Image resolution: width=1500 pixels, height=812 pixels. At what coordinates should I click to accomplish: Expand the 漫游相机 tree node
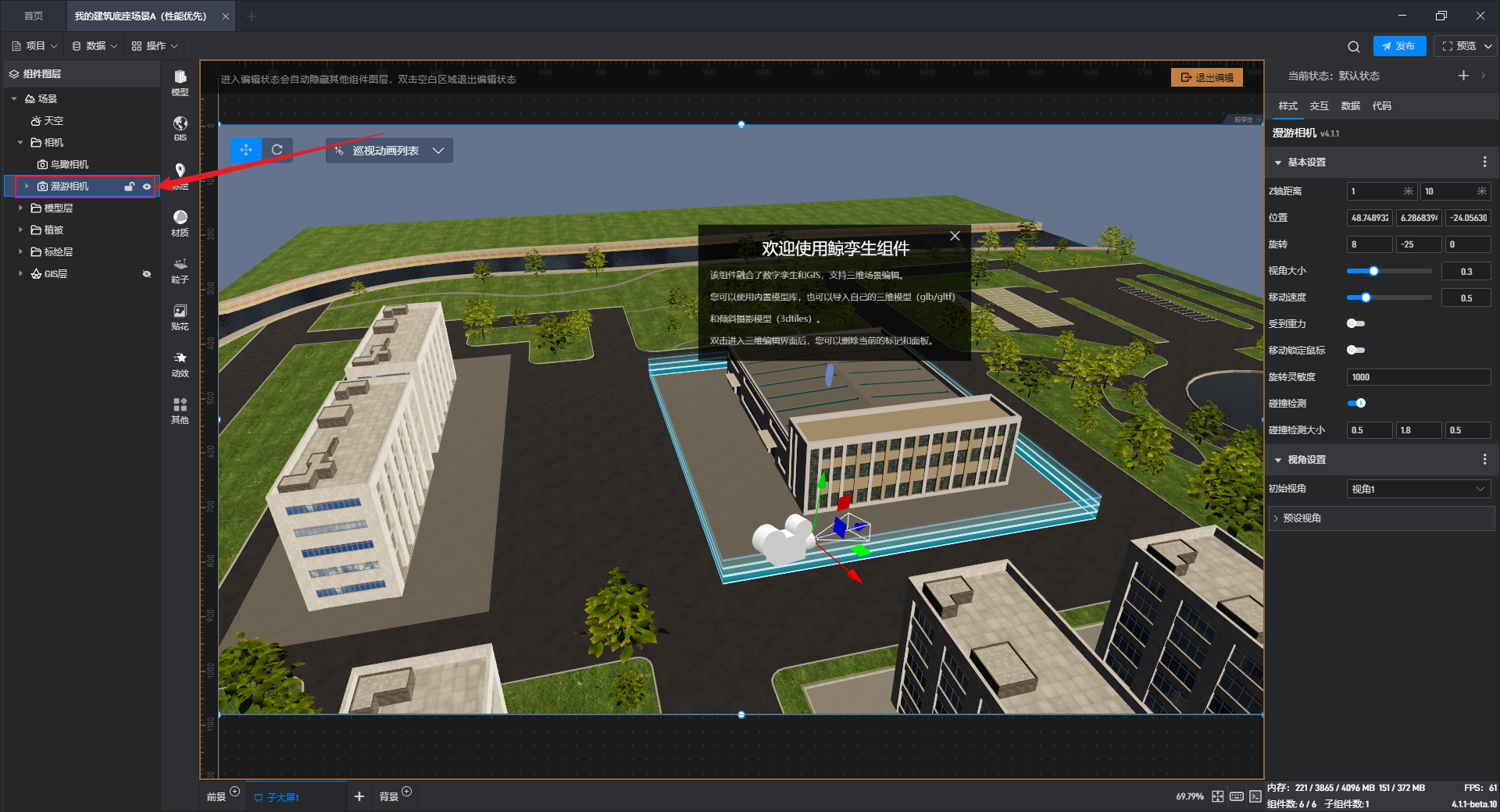point(27,187)
